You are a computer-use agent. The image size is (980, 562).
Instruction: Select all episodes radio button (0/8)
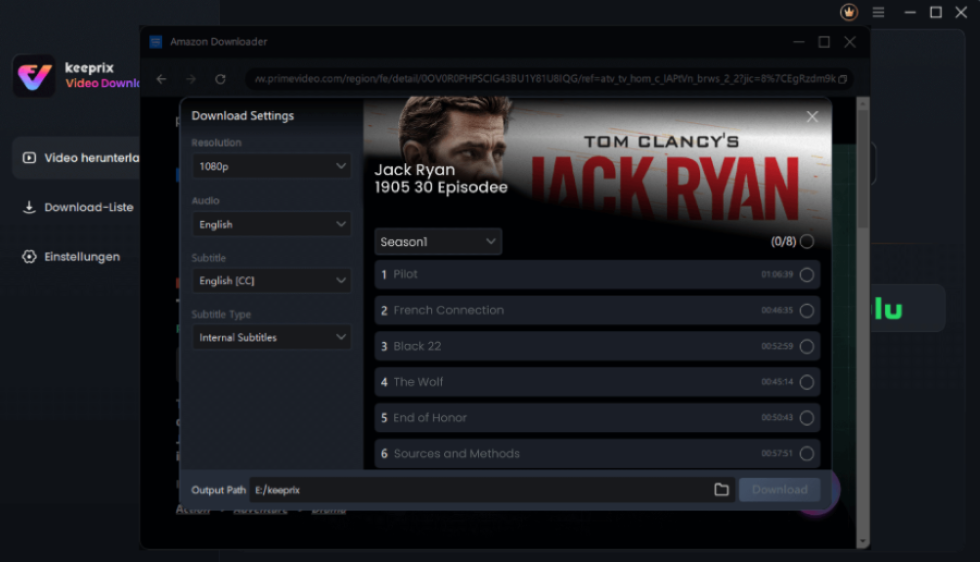807,241
